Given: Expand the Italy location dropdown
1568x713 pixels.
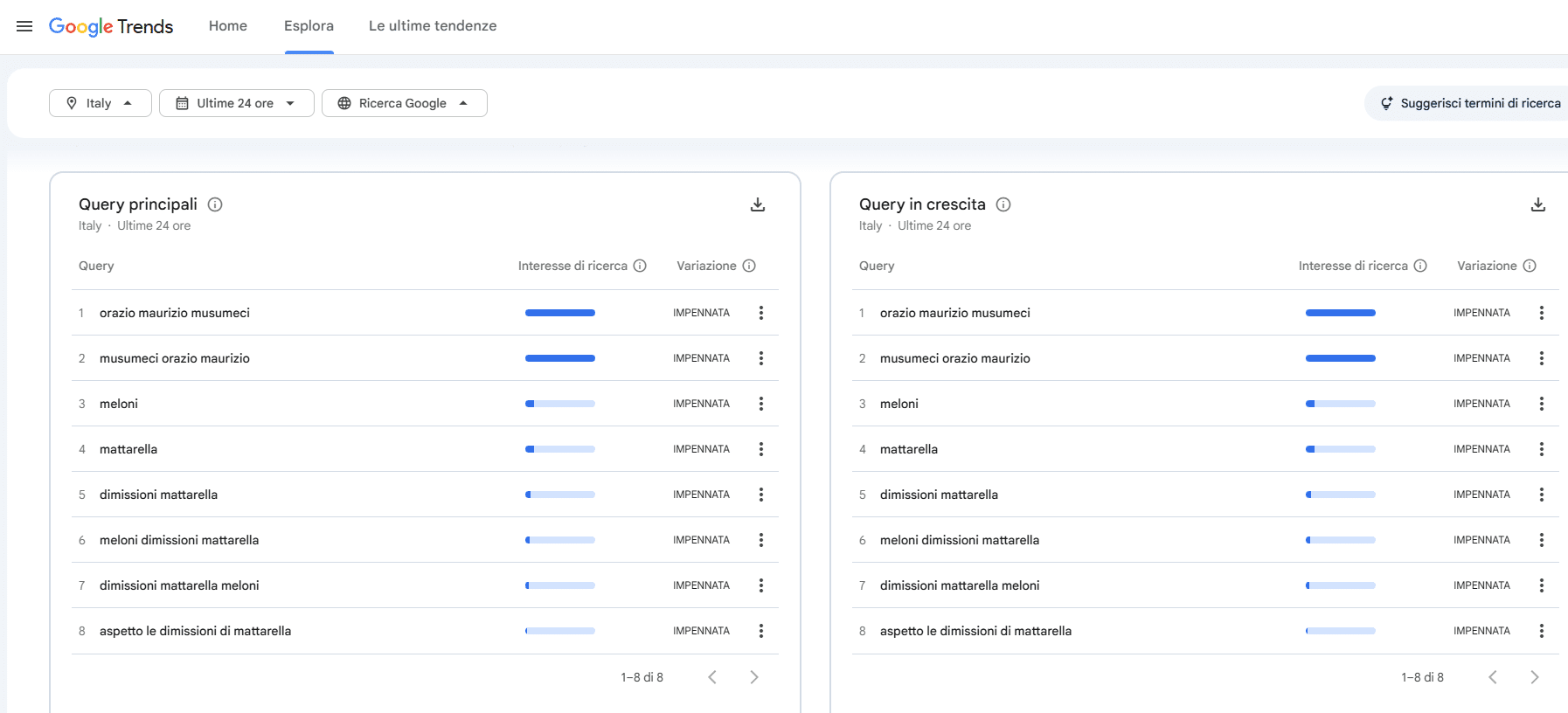Looking at the screenshot, I should click(100, 103).
